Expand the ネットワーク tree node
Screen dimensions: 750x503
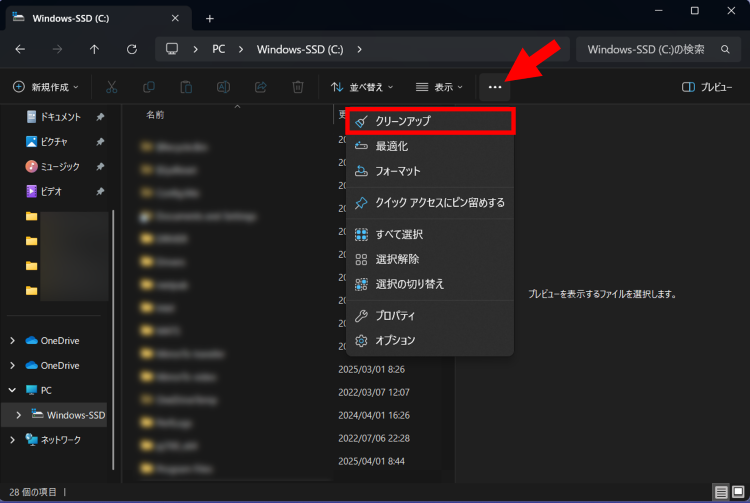[x=12, y=440]
